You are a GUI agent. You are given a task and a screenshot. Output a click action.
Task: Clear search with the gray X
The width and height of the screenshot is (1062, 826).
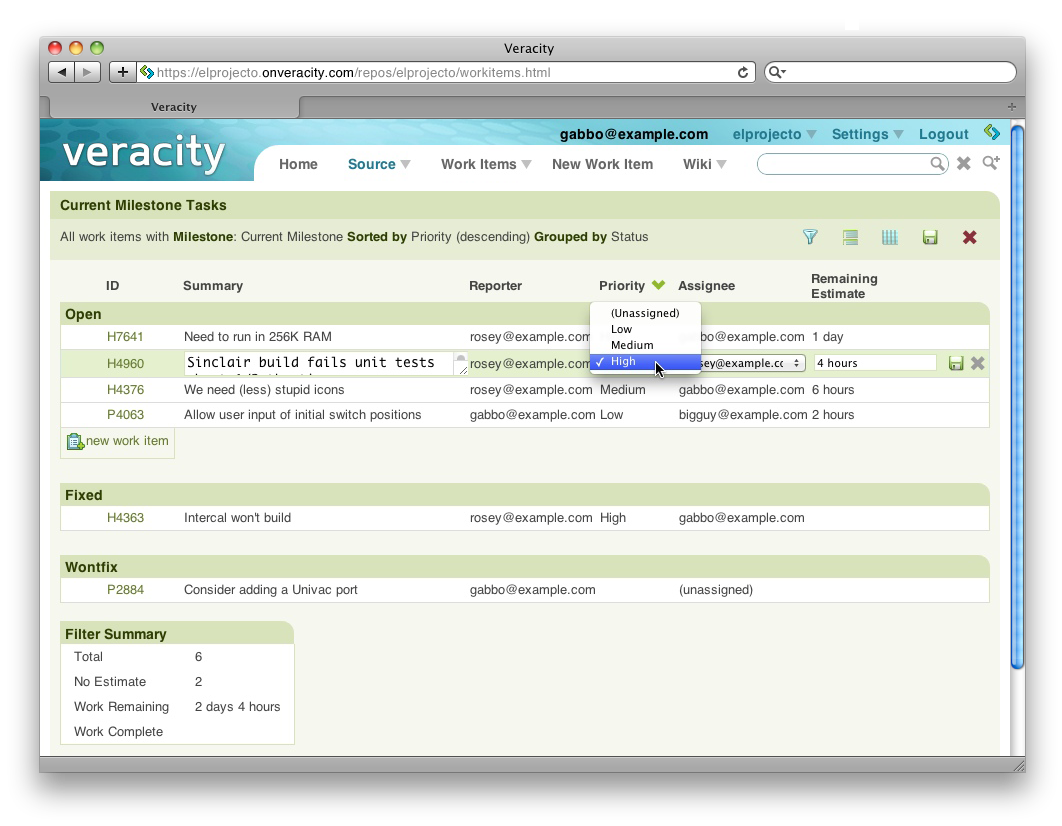click(x=964, y=163)
